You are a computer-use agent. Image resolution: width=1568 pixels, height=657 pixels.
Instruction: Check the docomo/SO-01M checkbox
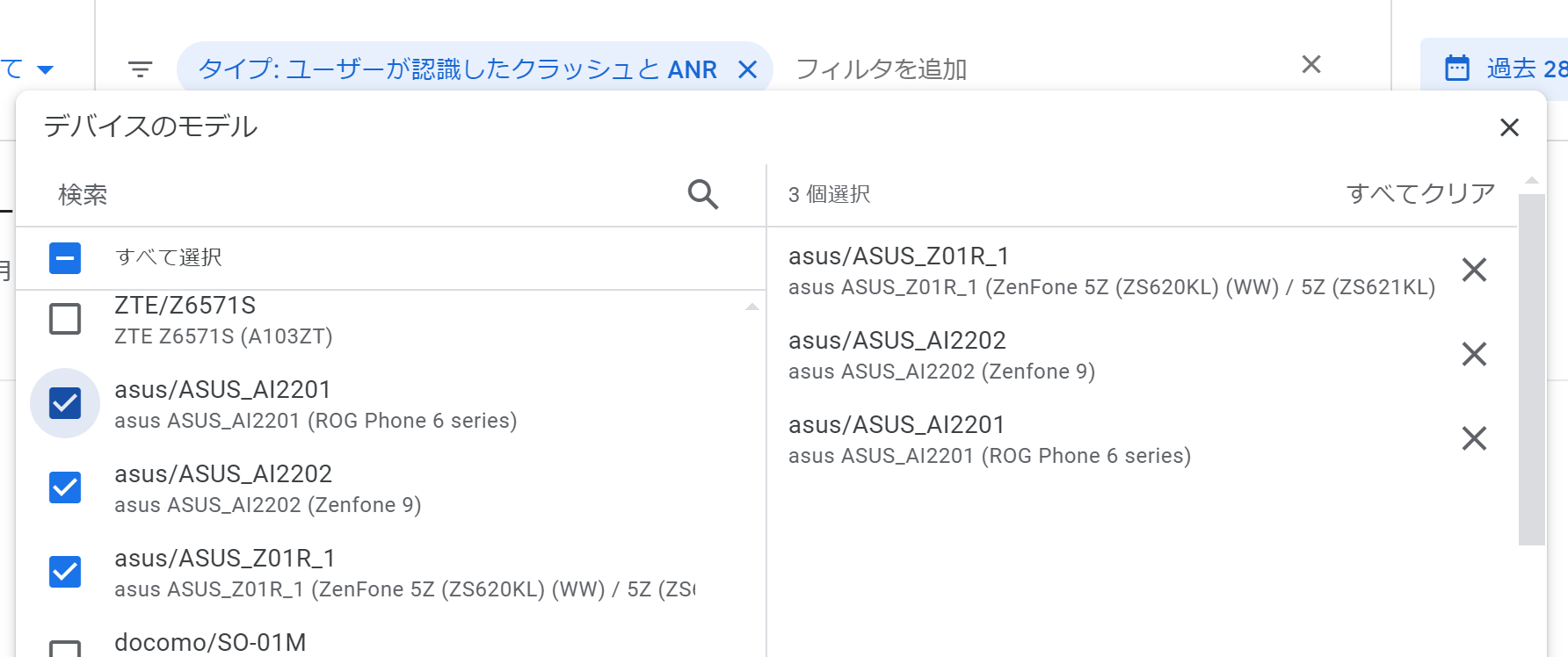pyautogui.click(x=65, y=649)
